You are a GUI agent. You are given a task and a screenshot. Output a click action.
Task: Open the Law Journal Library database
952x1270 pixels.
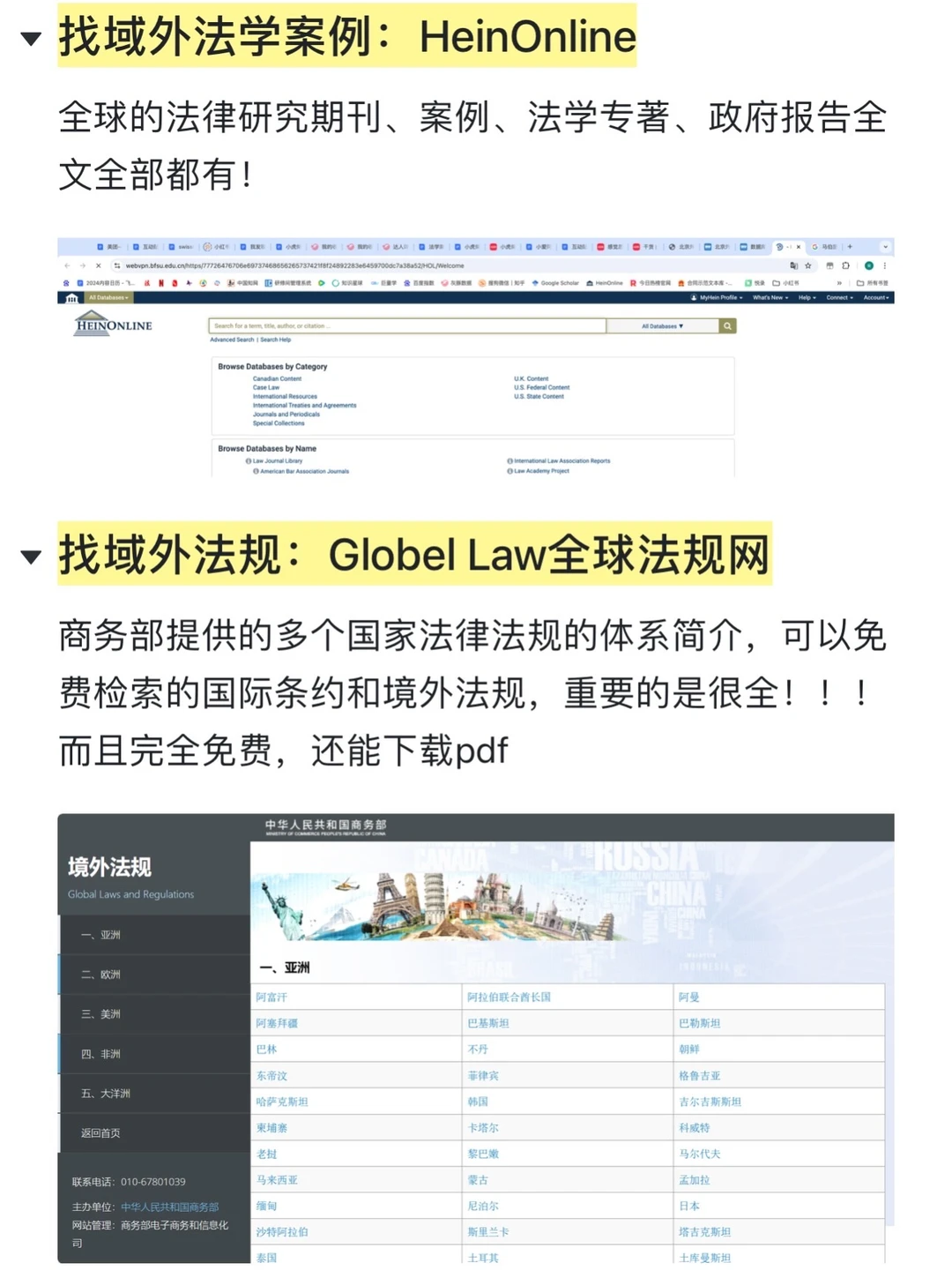pyautogui.click(x=277, y=461)
